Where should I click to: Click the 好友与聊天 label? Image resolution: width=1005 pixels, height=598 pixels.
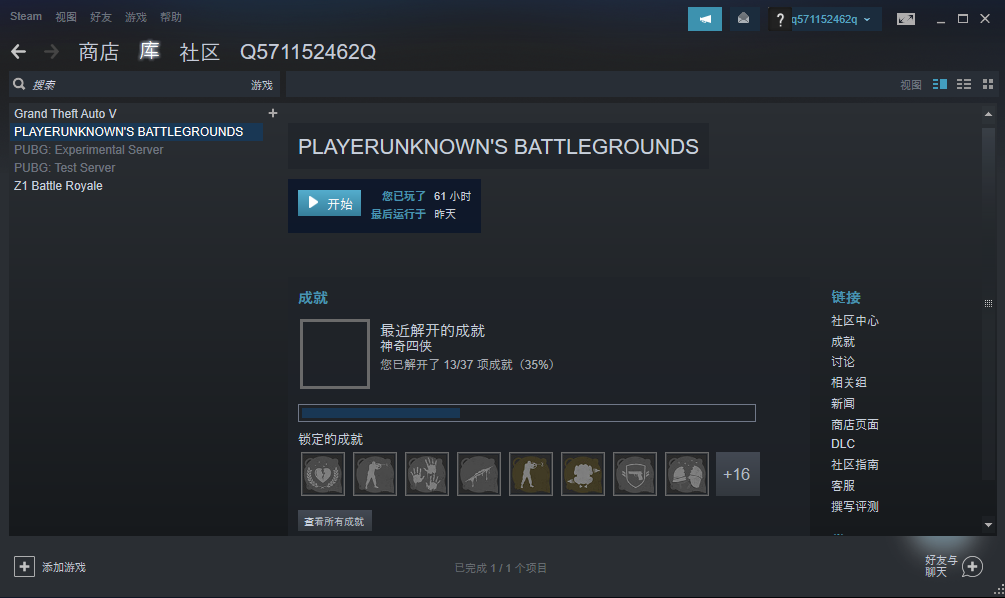[941, 566]
